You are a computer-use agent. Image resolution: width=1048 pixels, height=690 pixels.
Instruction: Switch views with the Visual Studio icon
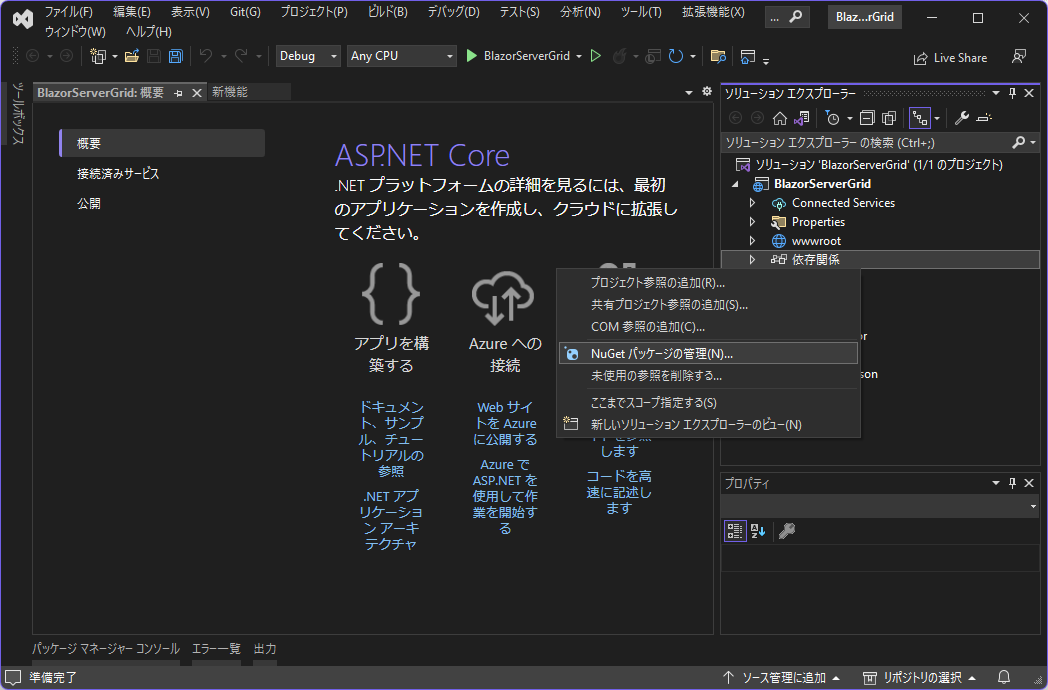pyautogui.click(x=801, y=118)
